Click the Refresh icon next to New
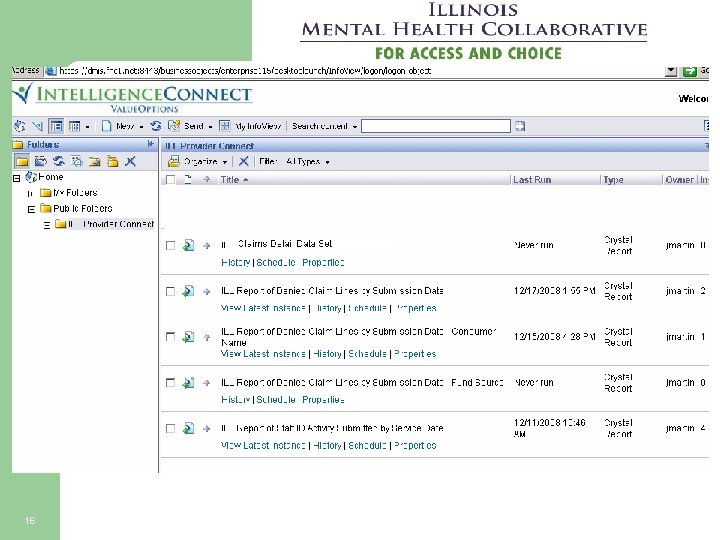The width and height of the screenshot is (720, 540). (x=156, y=126)
